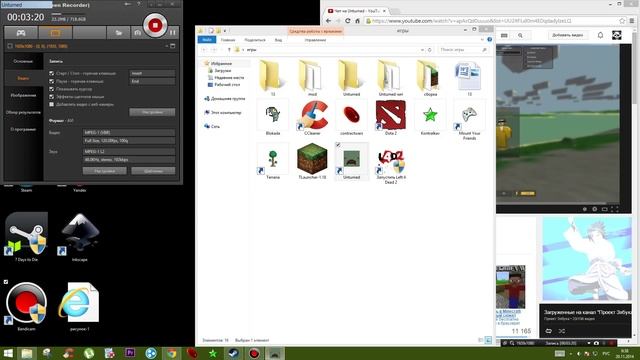Open Bandicam's 'Основные' settings tab
The height and width of the screenshot is (360, 640).
pyautogui.click(x=23, y=61)
